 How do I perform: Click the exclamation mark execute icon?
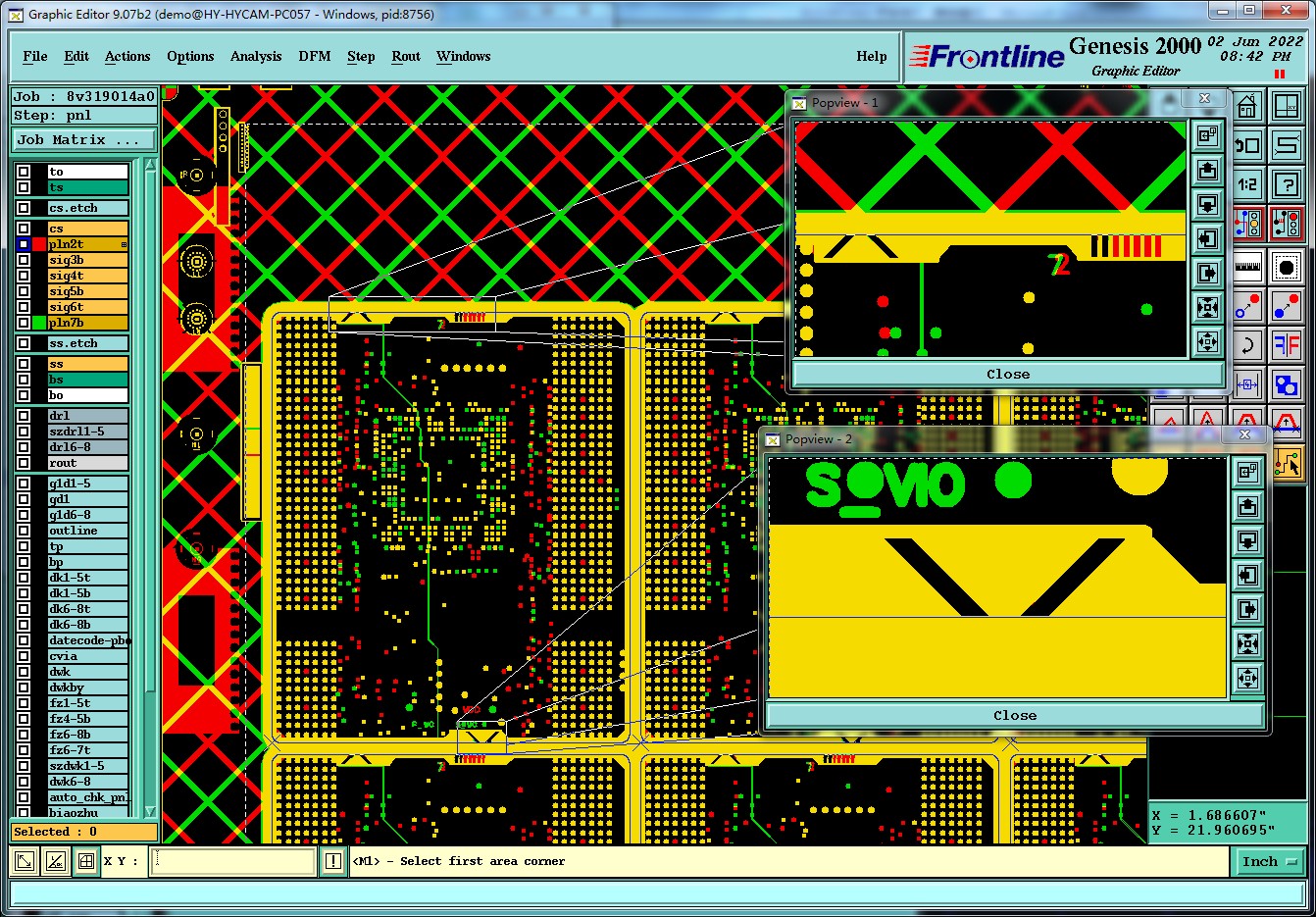[x=333, y=861]
